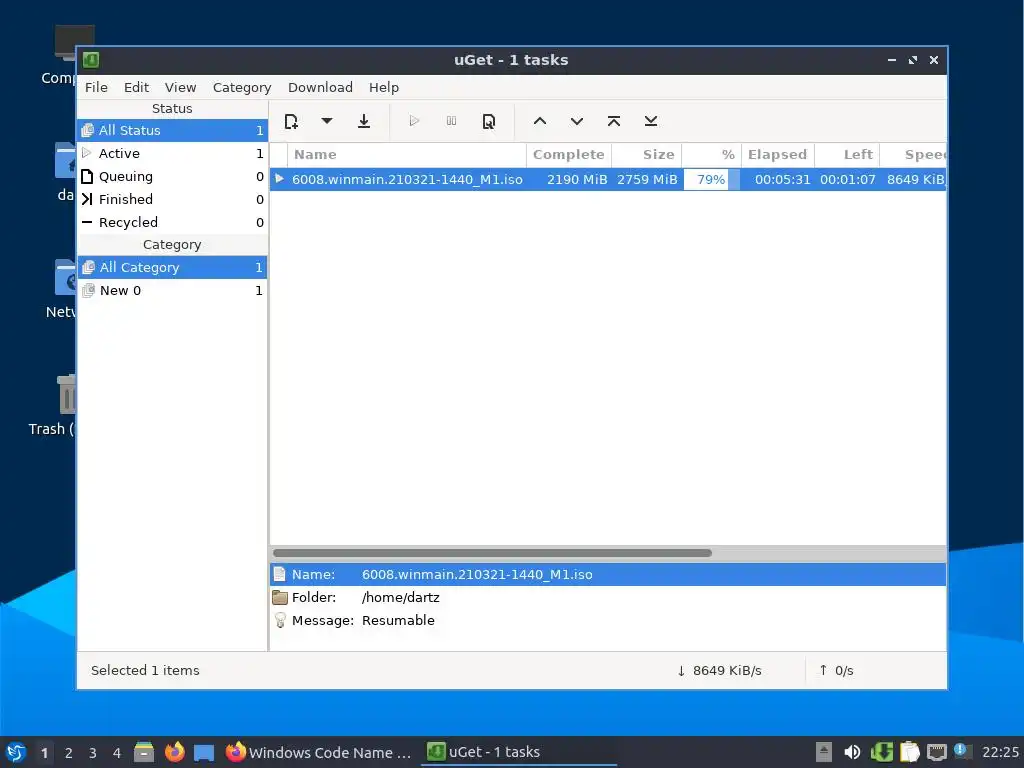Click the 2759 MiB size cell
Screen dimensions: 1024x768
pos(647,180)
